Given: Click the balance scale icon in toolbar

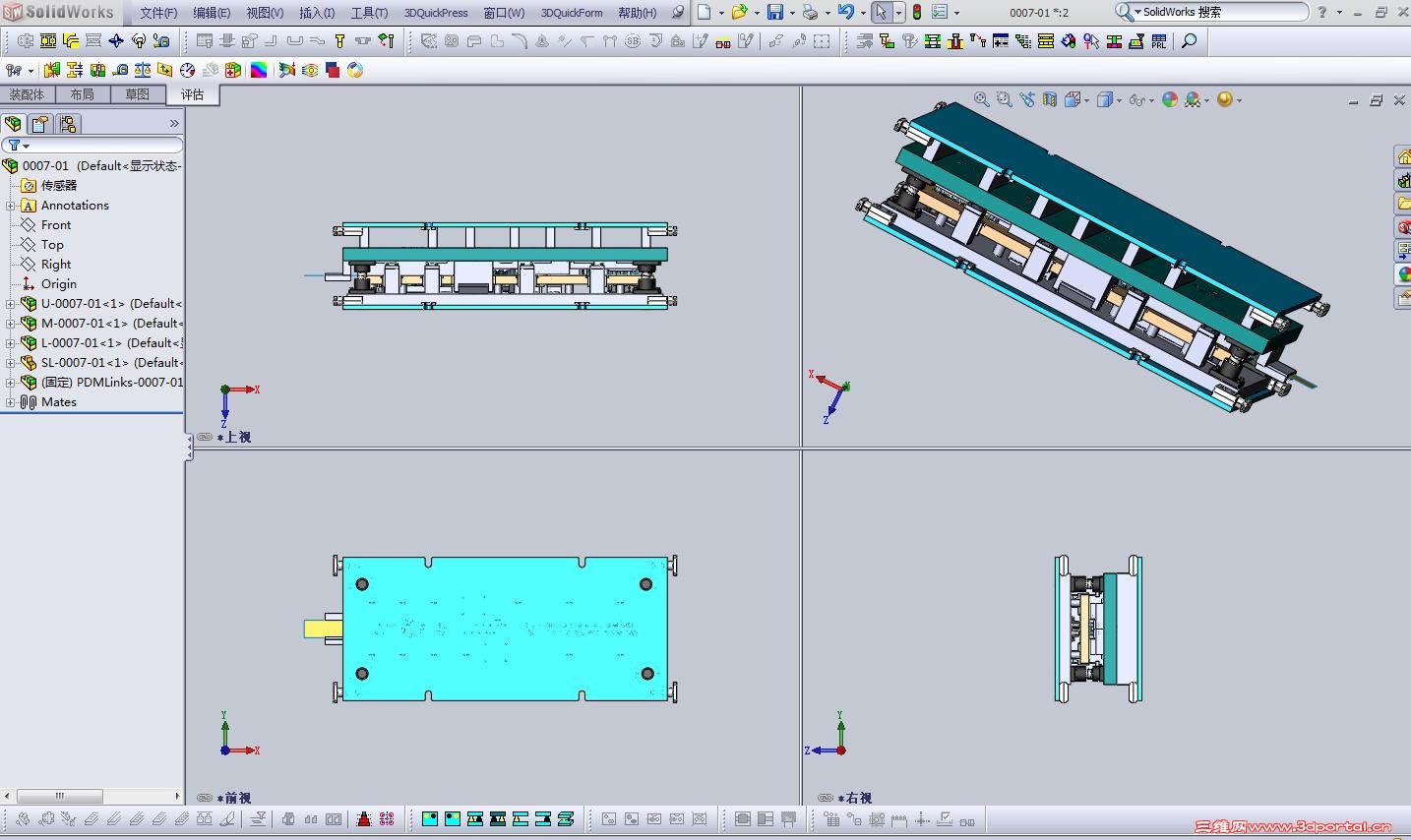Looking at the screenshot, I should [143, 70].
